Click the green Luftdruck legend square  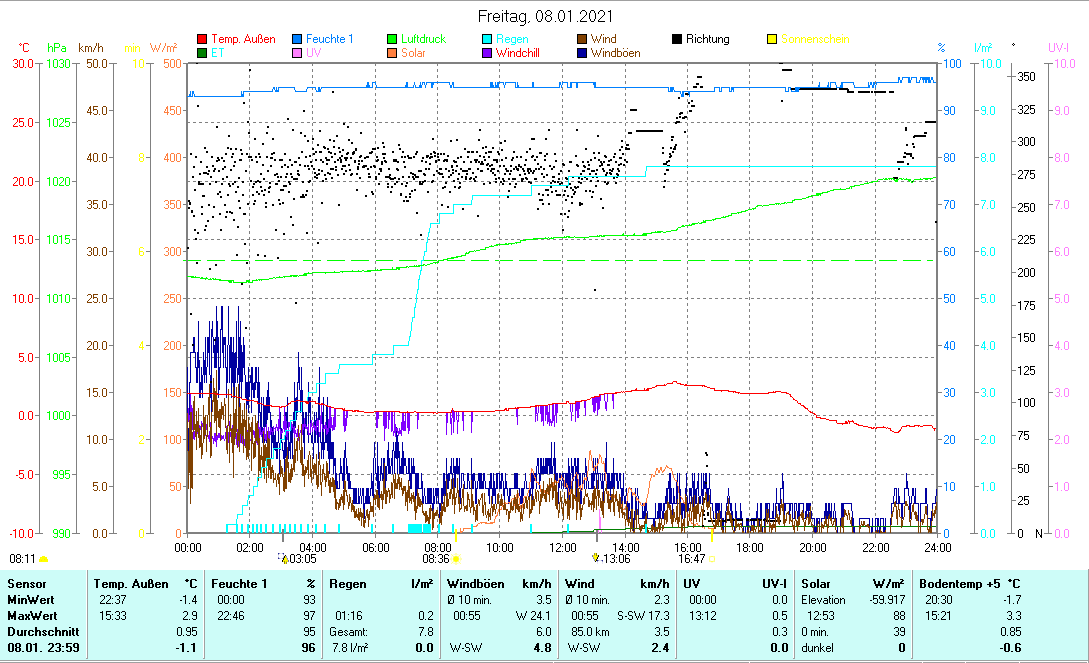[x=393, y=40]
